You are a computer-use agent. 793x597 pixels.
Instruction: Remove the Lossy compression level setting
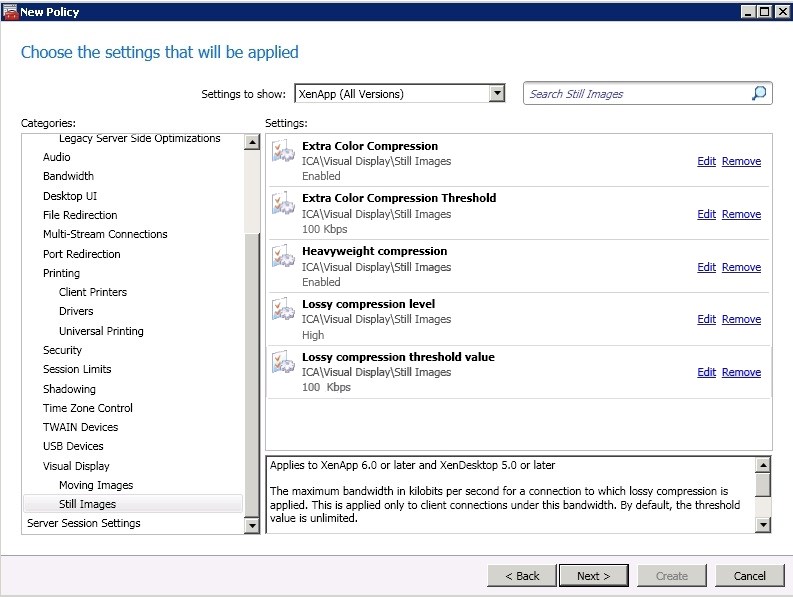click(741, 319)
